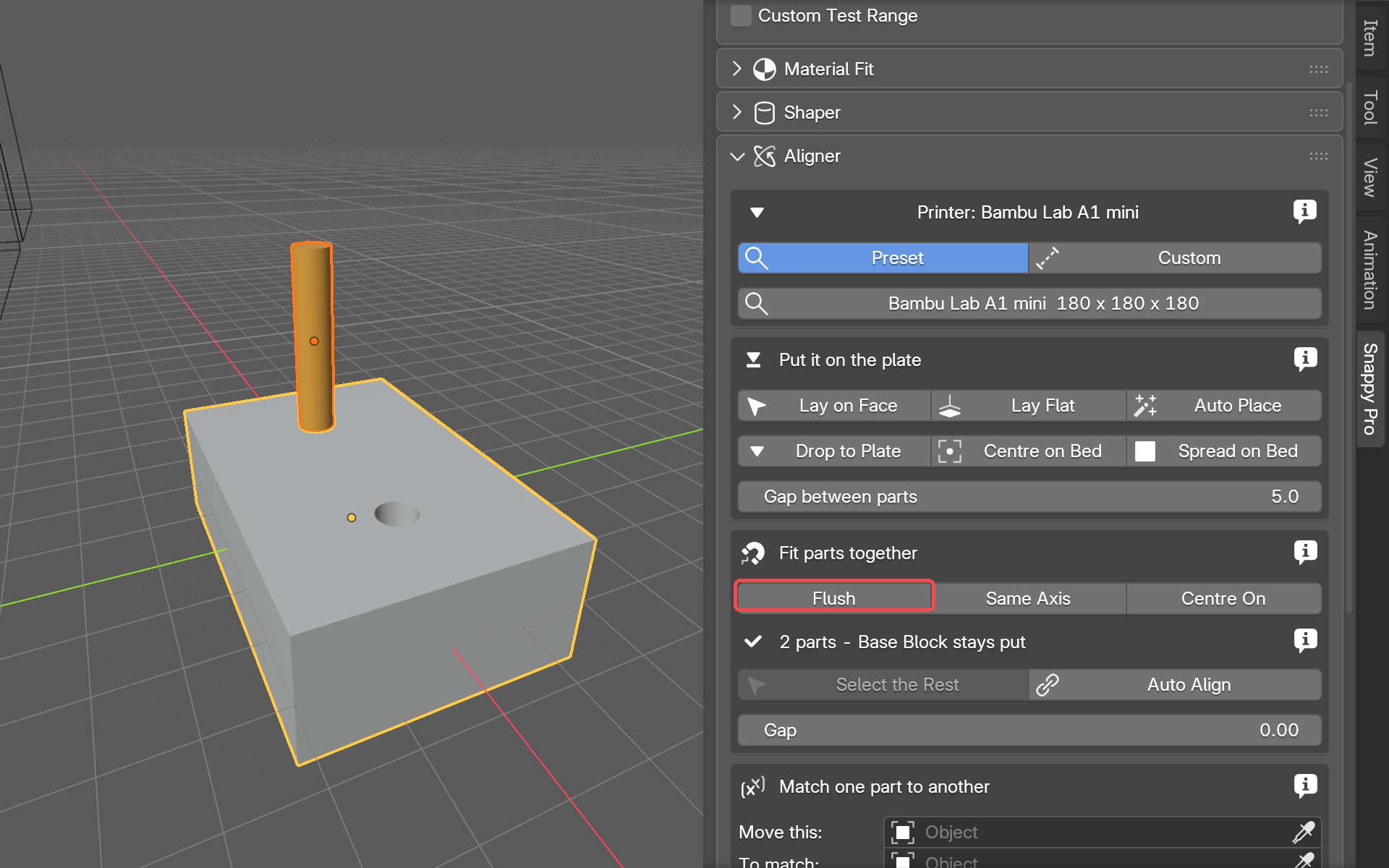The width and height of the screenshot is (1389, 868).
Task: Click the Lay Flat button
Action: pyautogui.click(x=1029, y=406)
